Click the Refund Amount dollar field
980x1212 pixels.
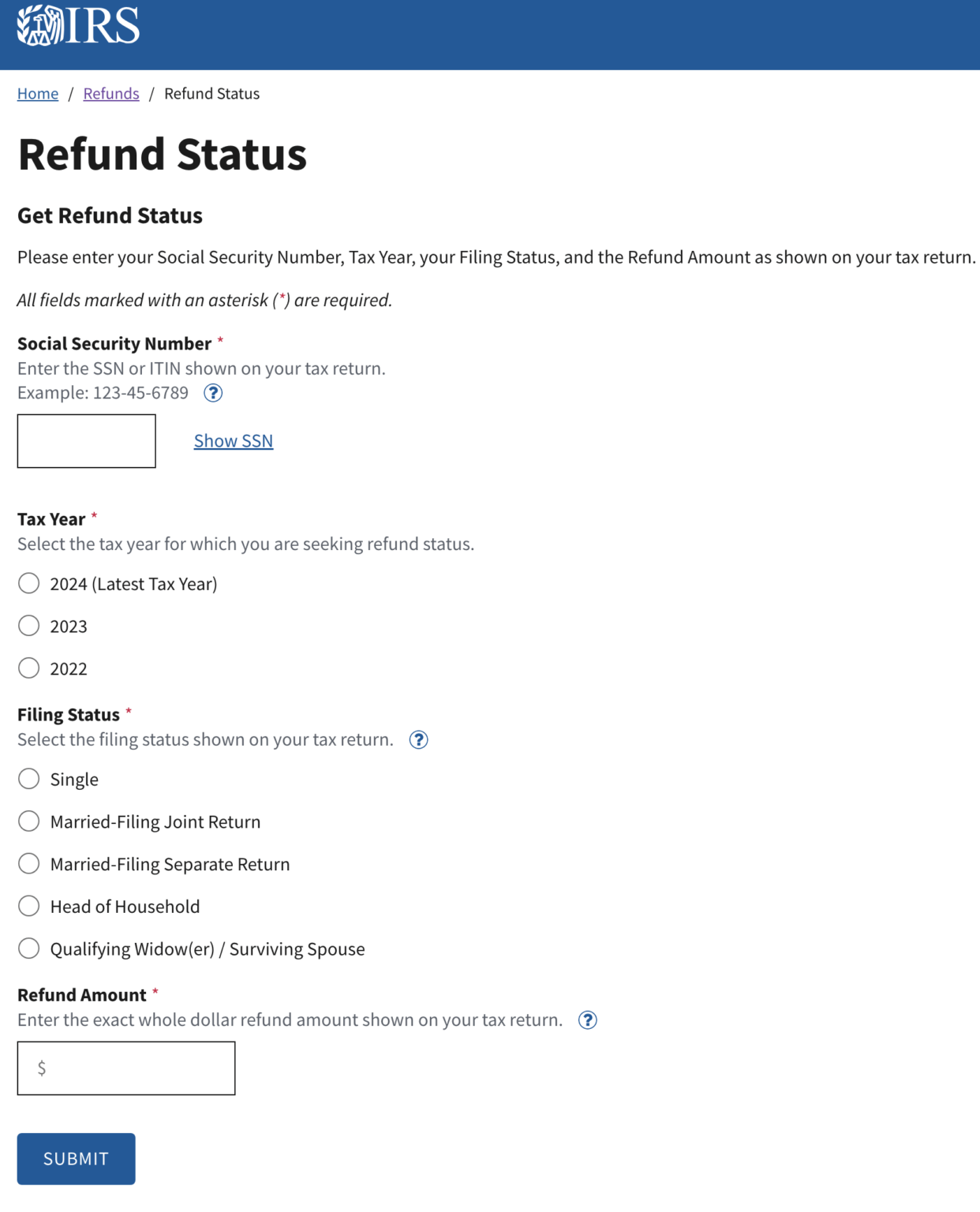(x=126, y=1068)
